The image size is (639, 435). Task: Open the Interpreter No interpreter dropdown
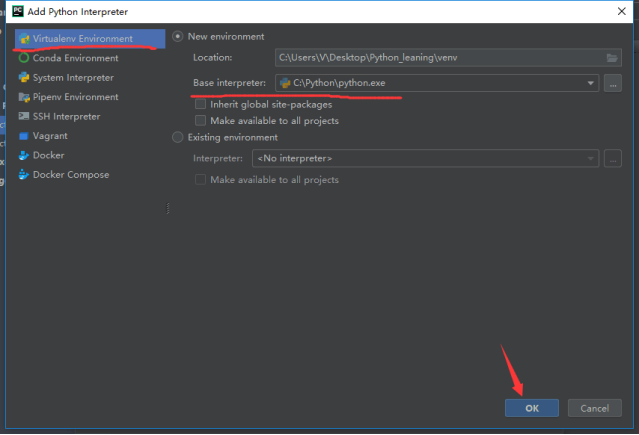[425, 158]
